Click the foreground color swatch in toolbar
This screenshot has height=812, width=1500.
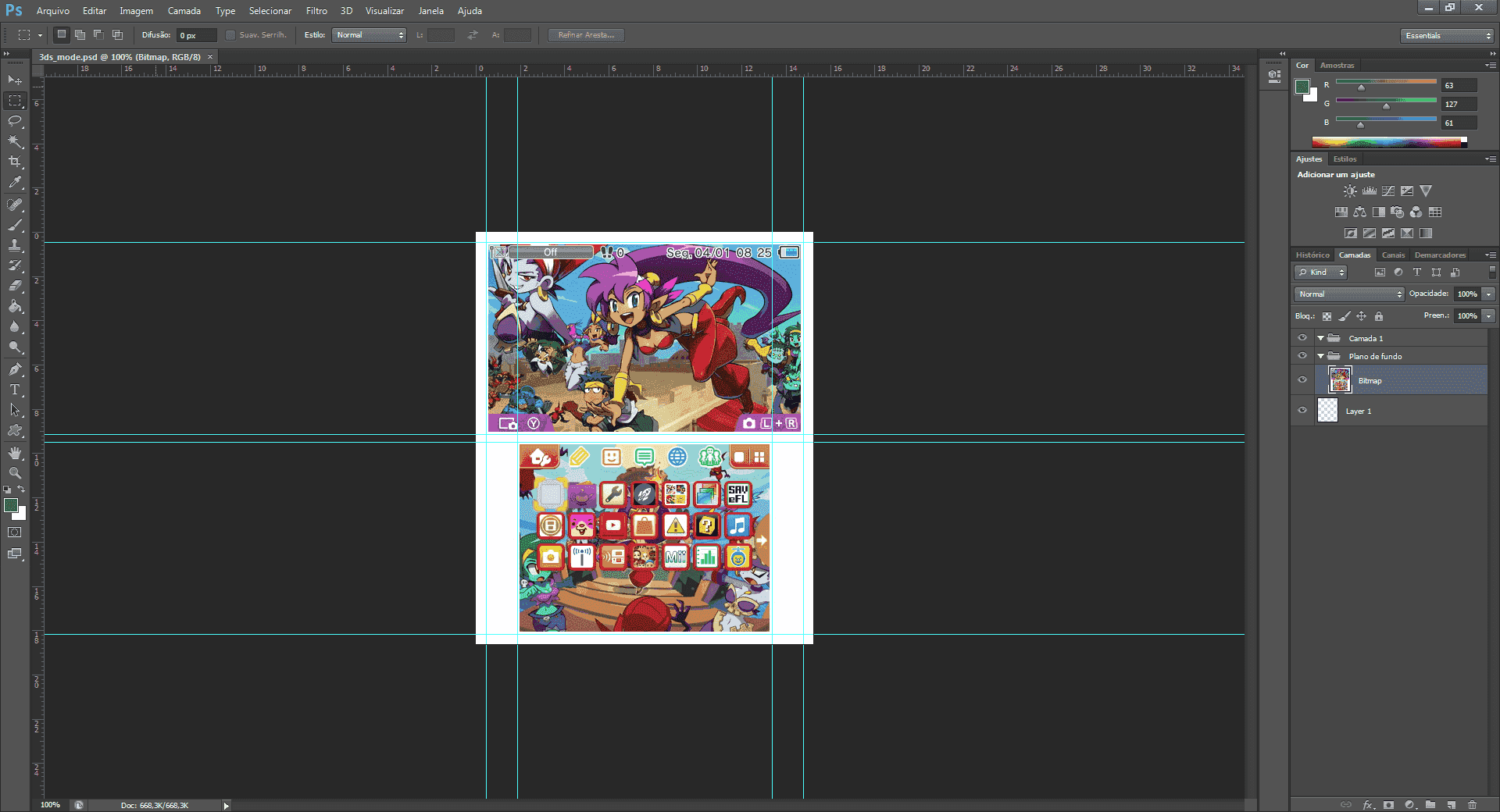(x=10, y=505)
